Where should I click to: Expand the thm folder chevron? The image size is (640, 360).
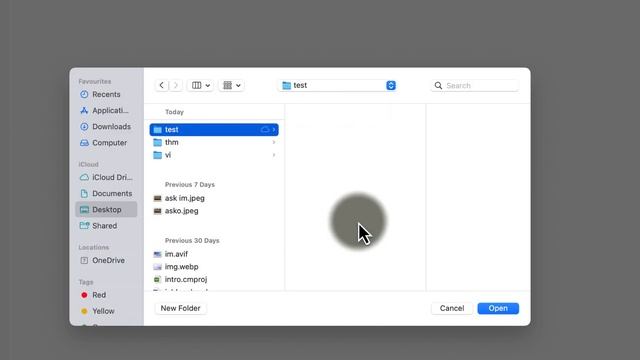point(274,142)
